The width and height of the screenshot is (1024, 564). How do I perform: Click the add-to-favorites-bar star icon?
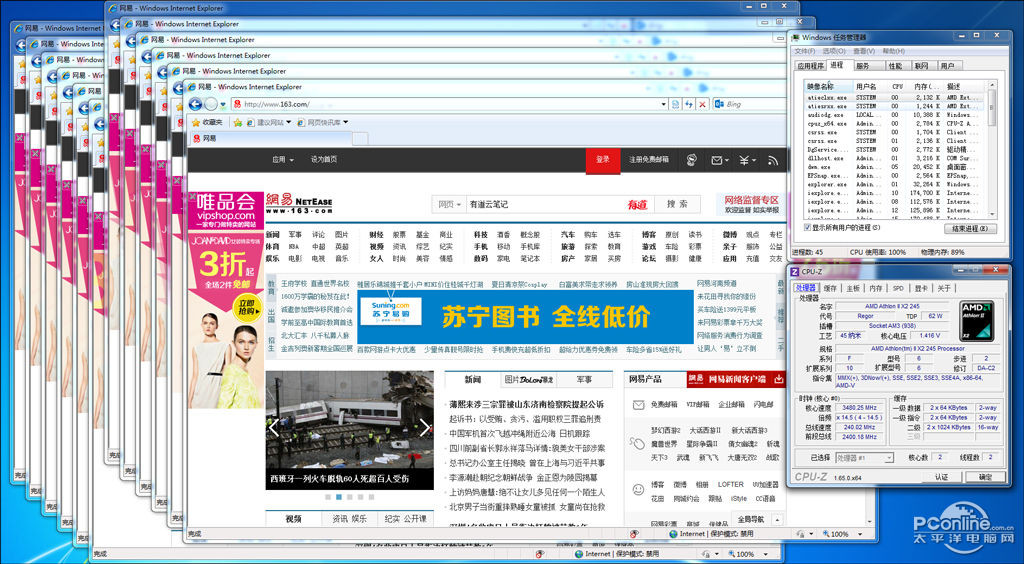point(238,122)
